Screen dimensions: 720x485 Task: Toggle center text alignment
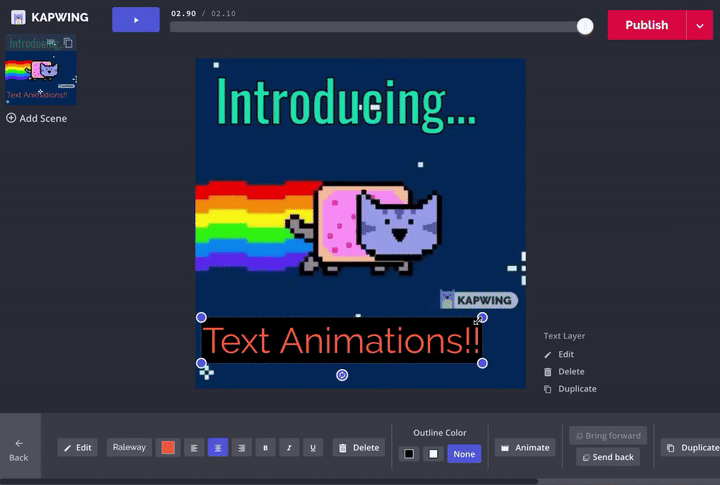tap(218, 448)
